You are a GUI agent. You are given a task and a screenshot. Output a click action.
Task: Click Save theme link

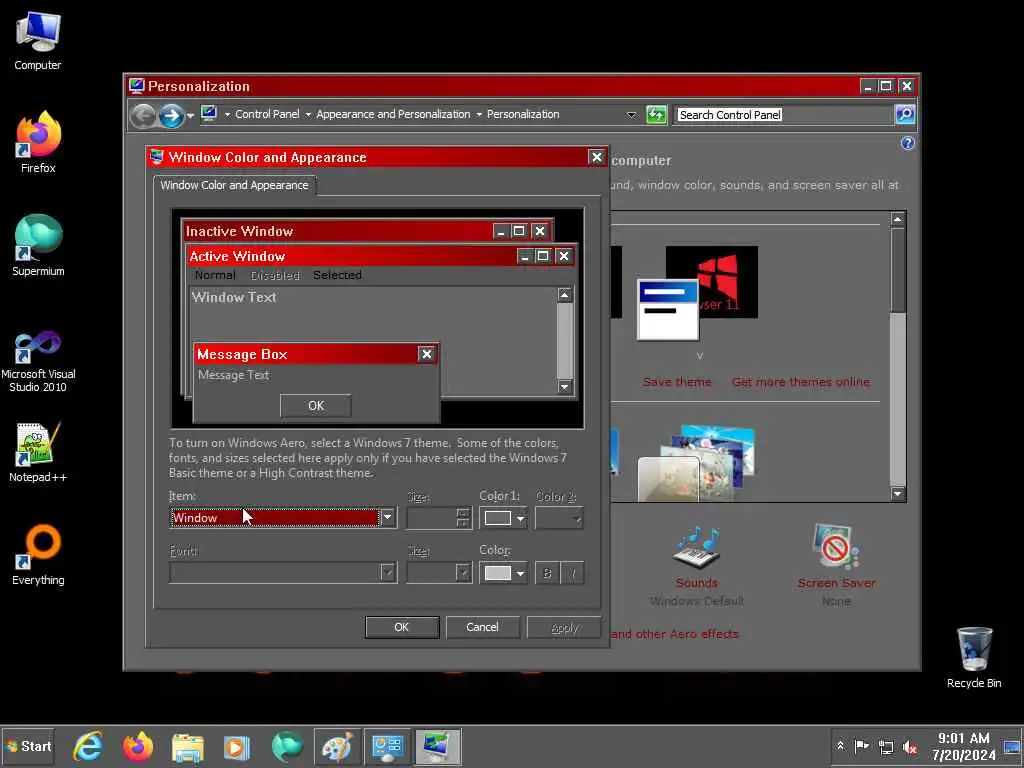677,382
